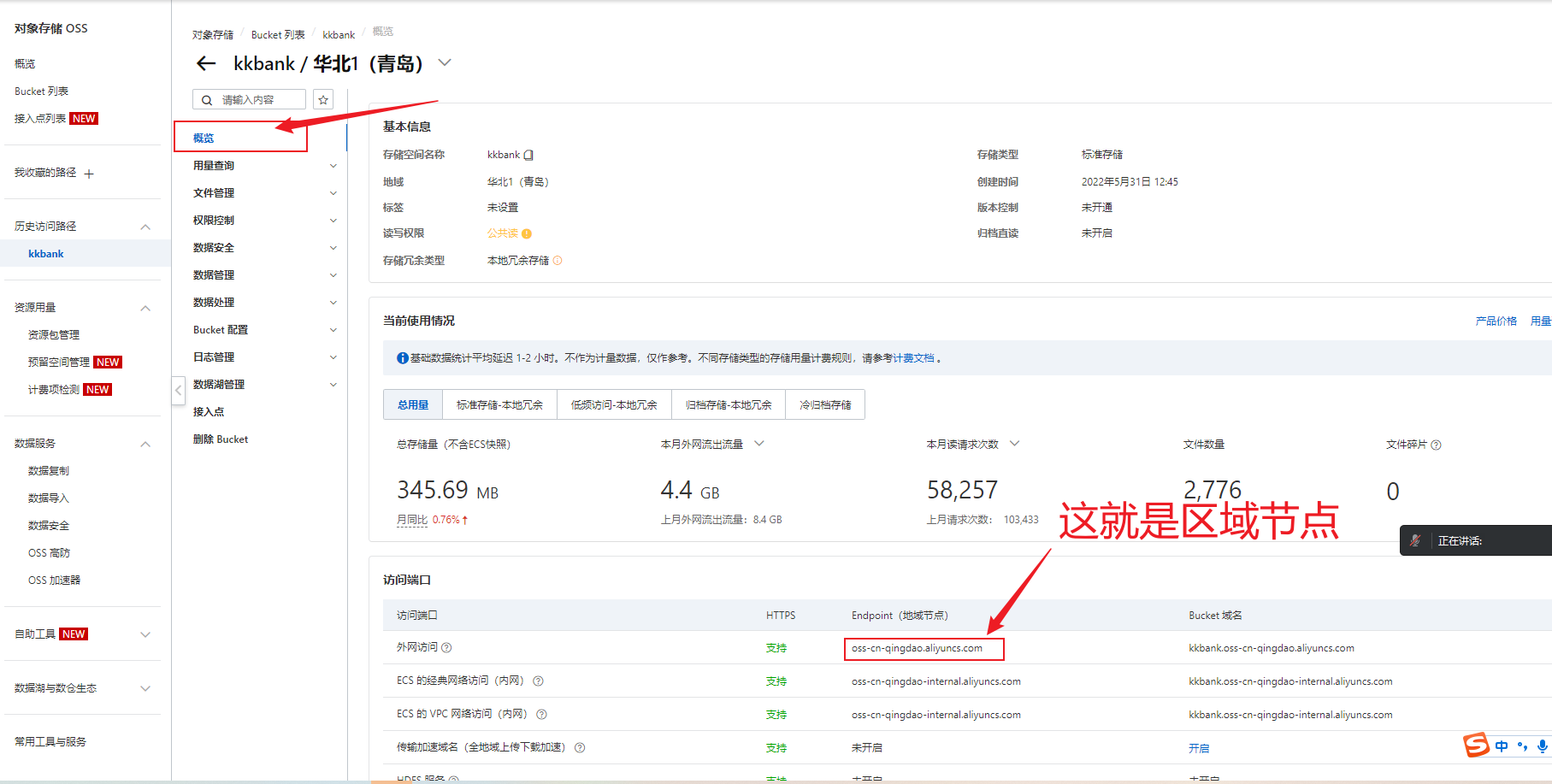The width and height of the screenshot is (1552, 784).
Task: Click the Sogou microphone voice input icon
Action: [x=1542, y=746]
